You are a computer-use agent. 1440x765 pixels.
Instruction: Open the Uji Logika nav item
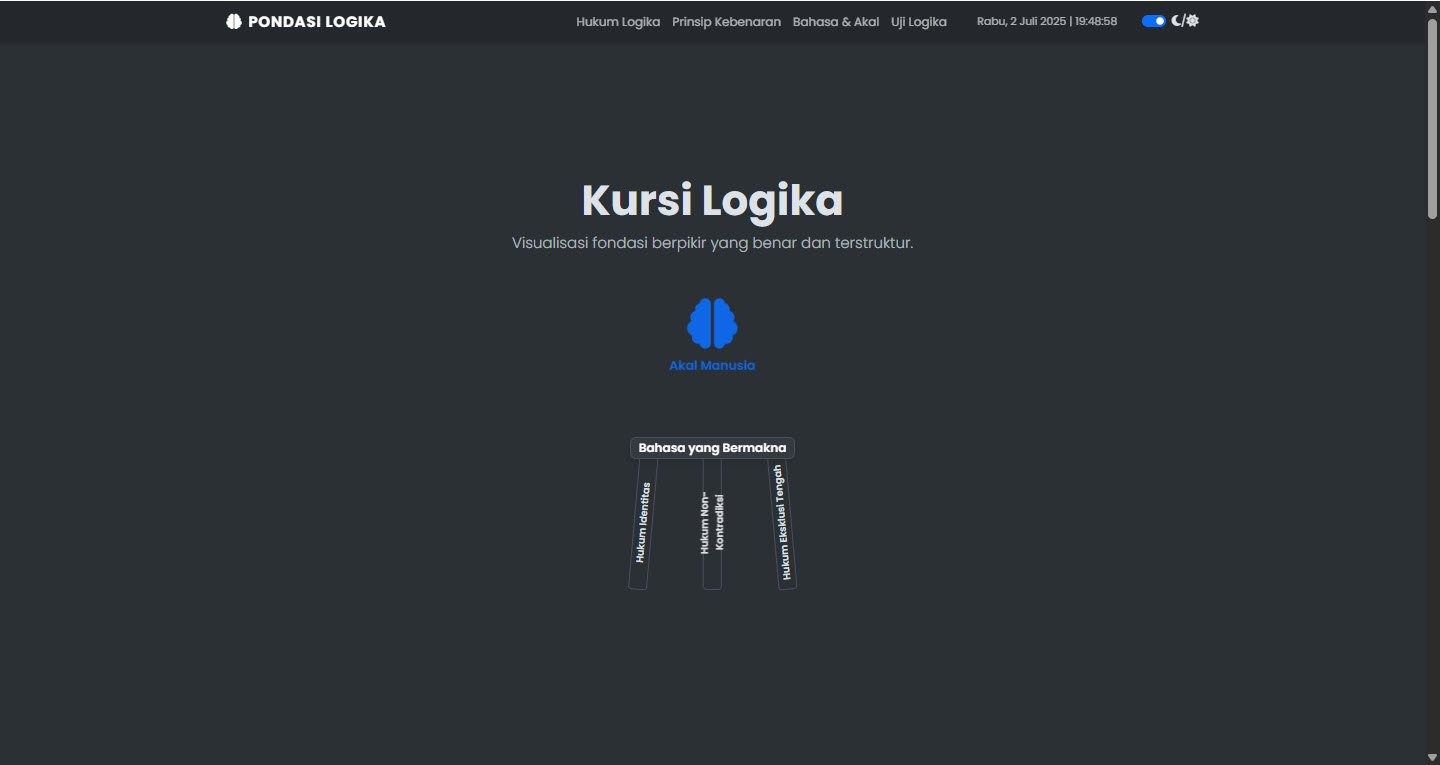919,21
